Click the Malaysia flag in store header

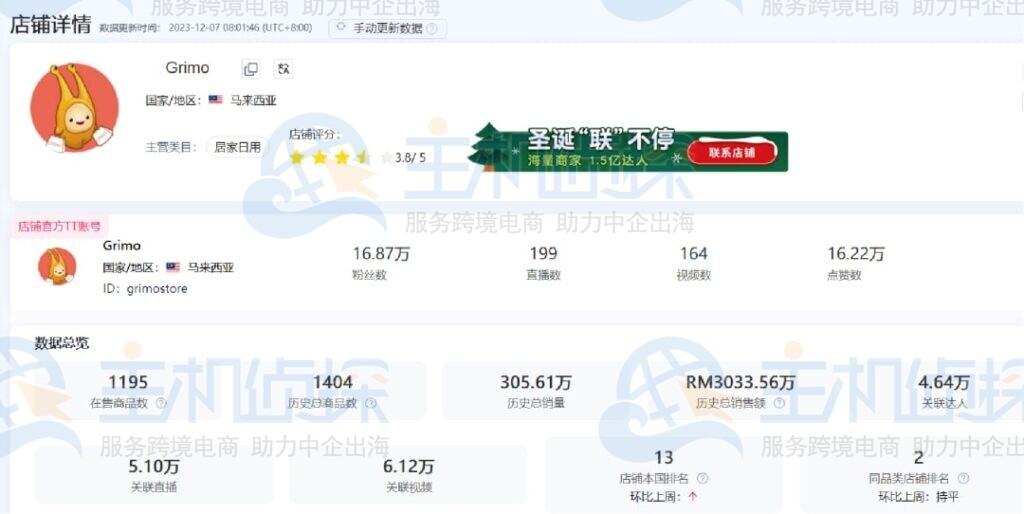tap(215, 100)
